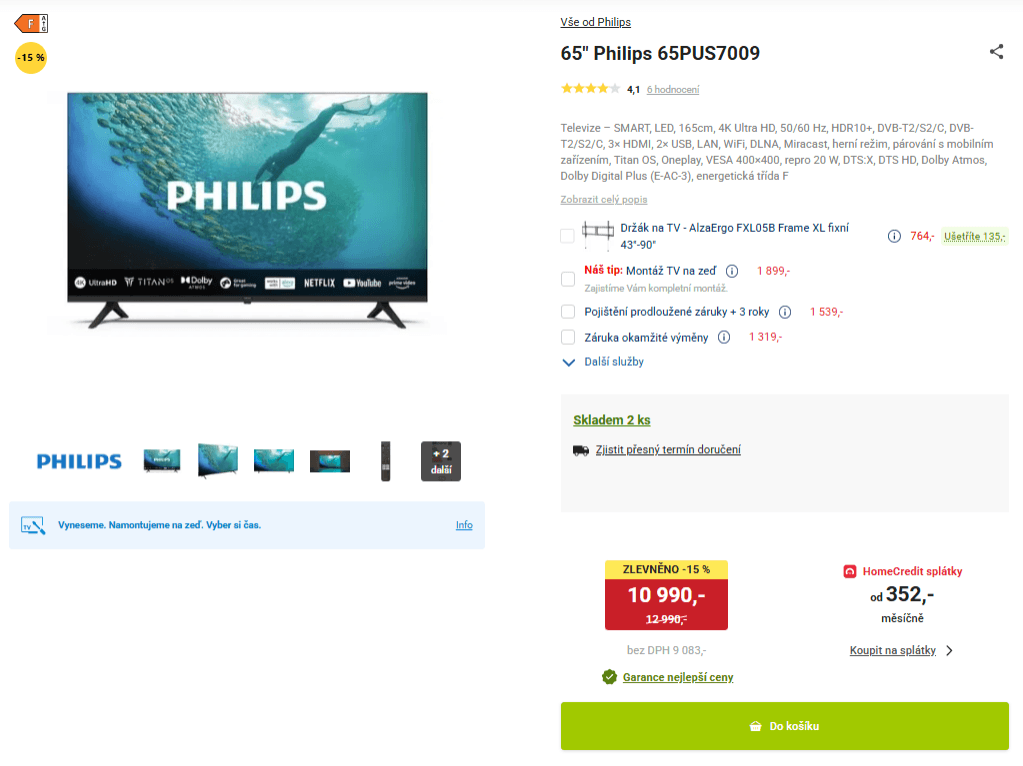Enable Pojištění prodloužené záruky + 3 roky checkbox
1023x766 pixels.
[568, 312]
